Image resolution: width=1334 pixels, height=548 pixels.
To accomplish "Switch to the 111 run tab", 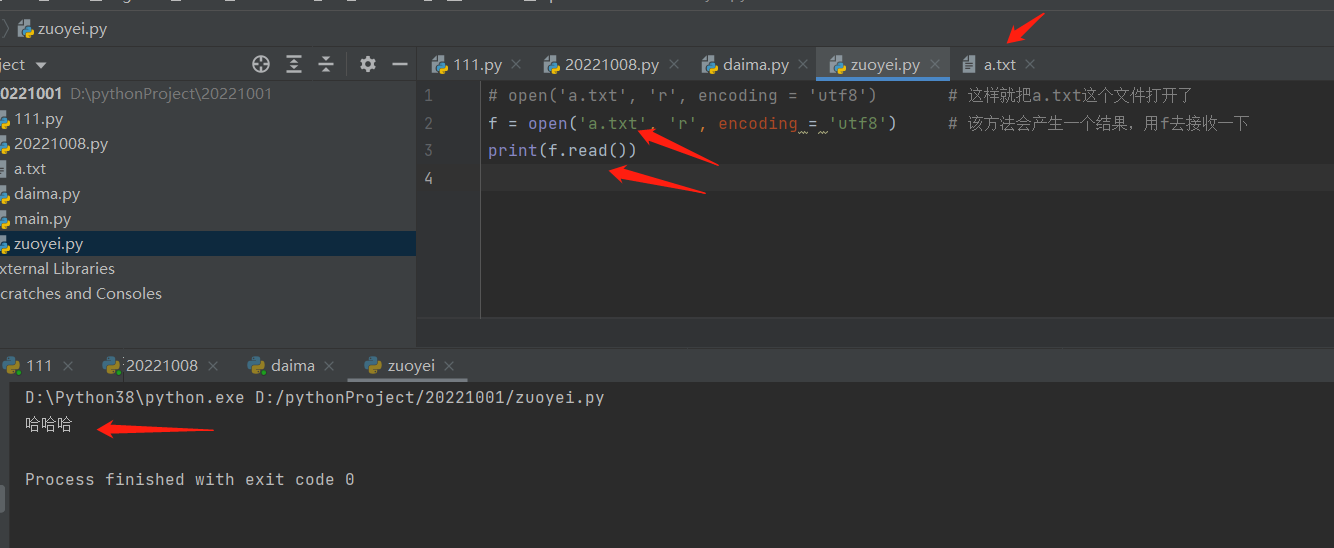I will click(39, 365).
